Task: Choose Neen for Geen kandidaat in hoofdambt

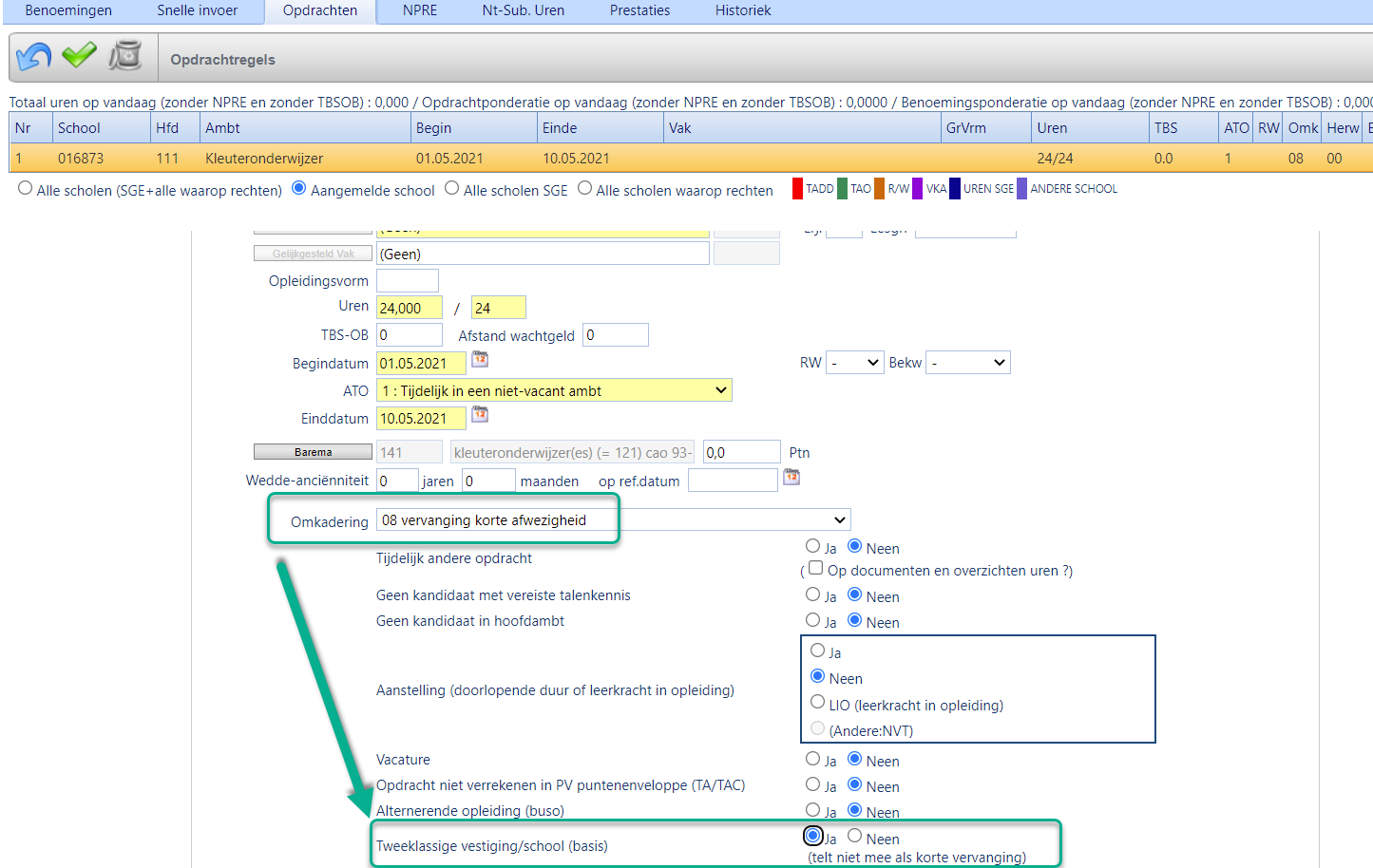Action: click(x=855, y=620)
